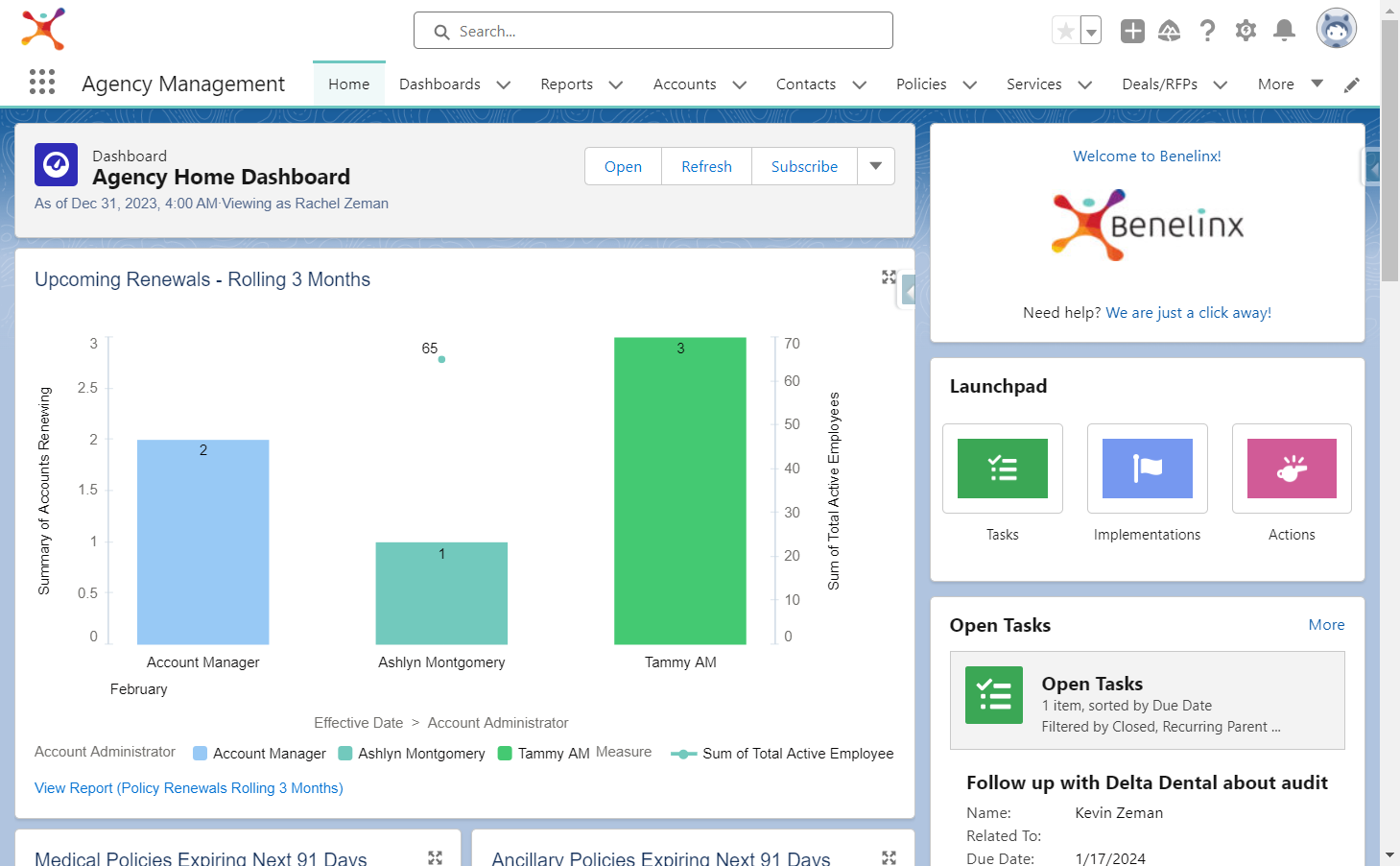Click the Account Manager legend swatch
1400x866 pixels.
201,754
